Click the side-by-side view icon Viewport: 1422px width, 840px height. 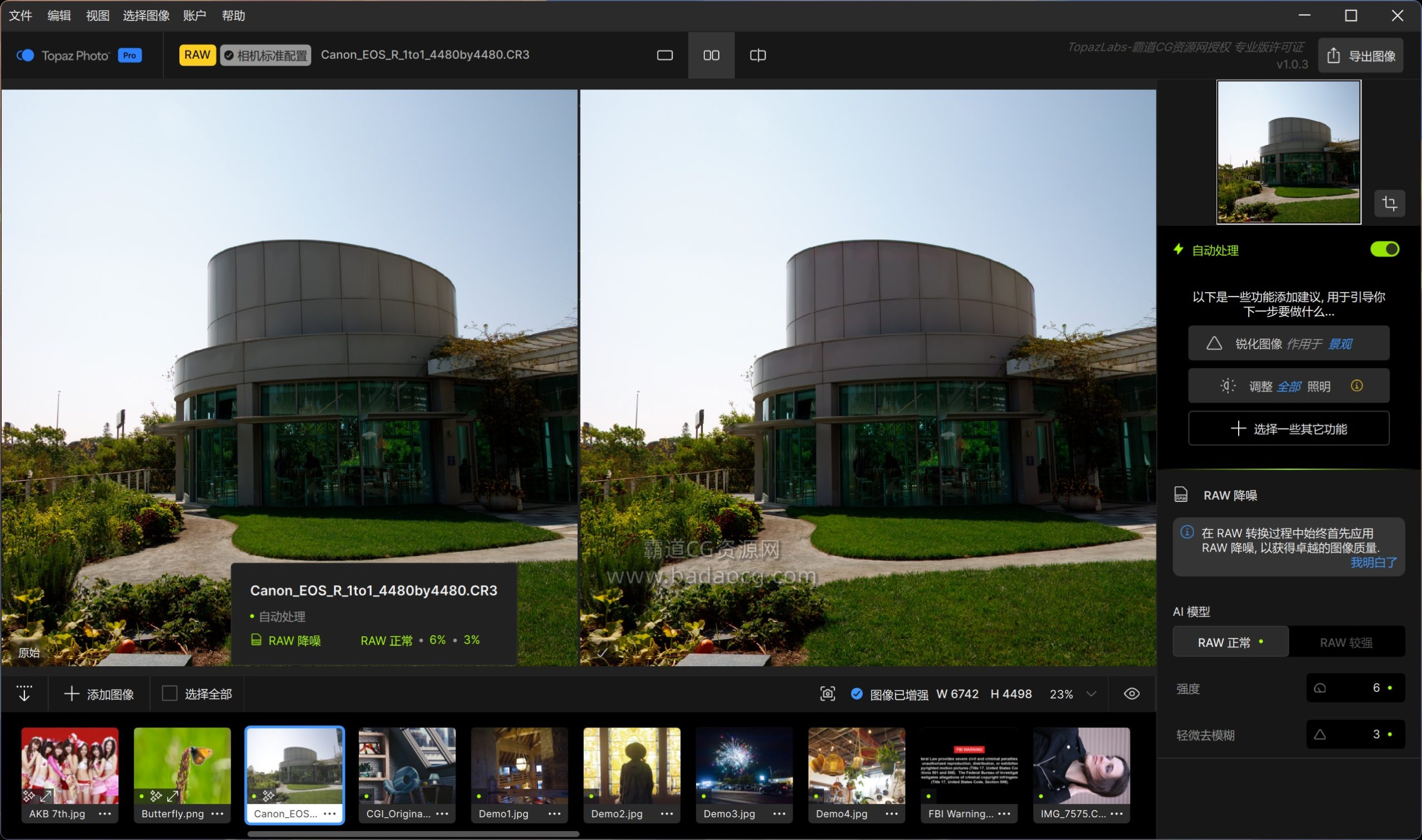coord(712,55)
